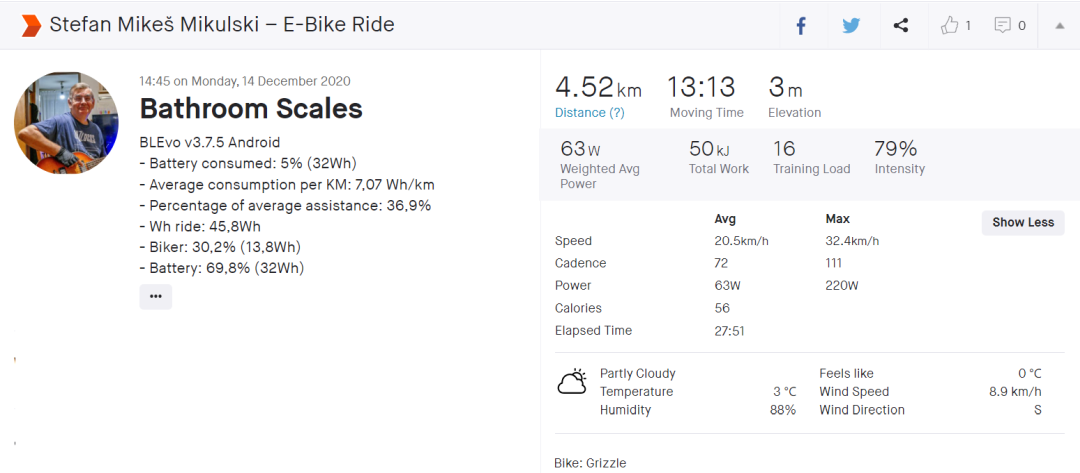Open comments via speech bubble icon
Image resolution: width=1080 pixels, height=473 pixels.
point(1003,26)
